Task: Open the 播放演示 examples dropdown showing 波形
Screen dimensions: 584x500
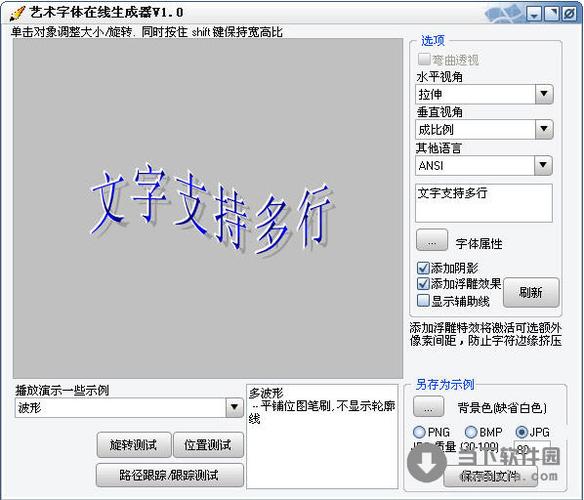Action: (x=129, y=408)
